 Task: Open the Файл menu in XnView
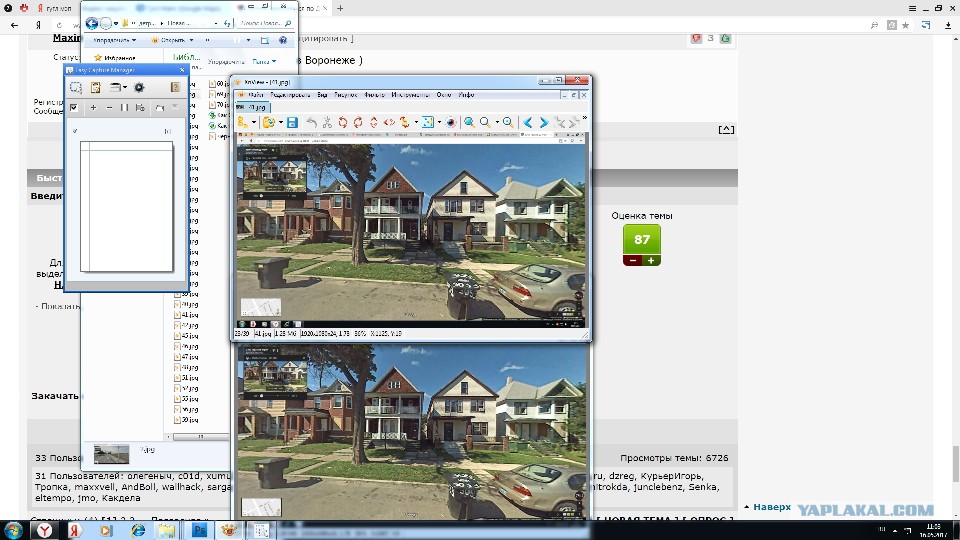click(x=256, y=95)
